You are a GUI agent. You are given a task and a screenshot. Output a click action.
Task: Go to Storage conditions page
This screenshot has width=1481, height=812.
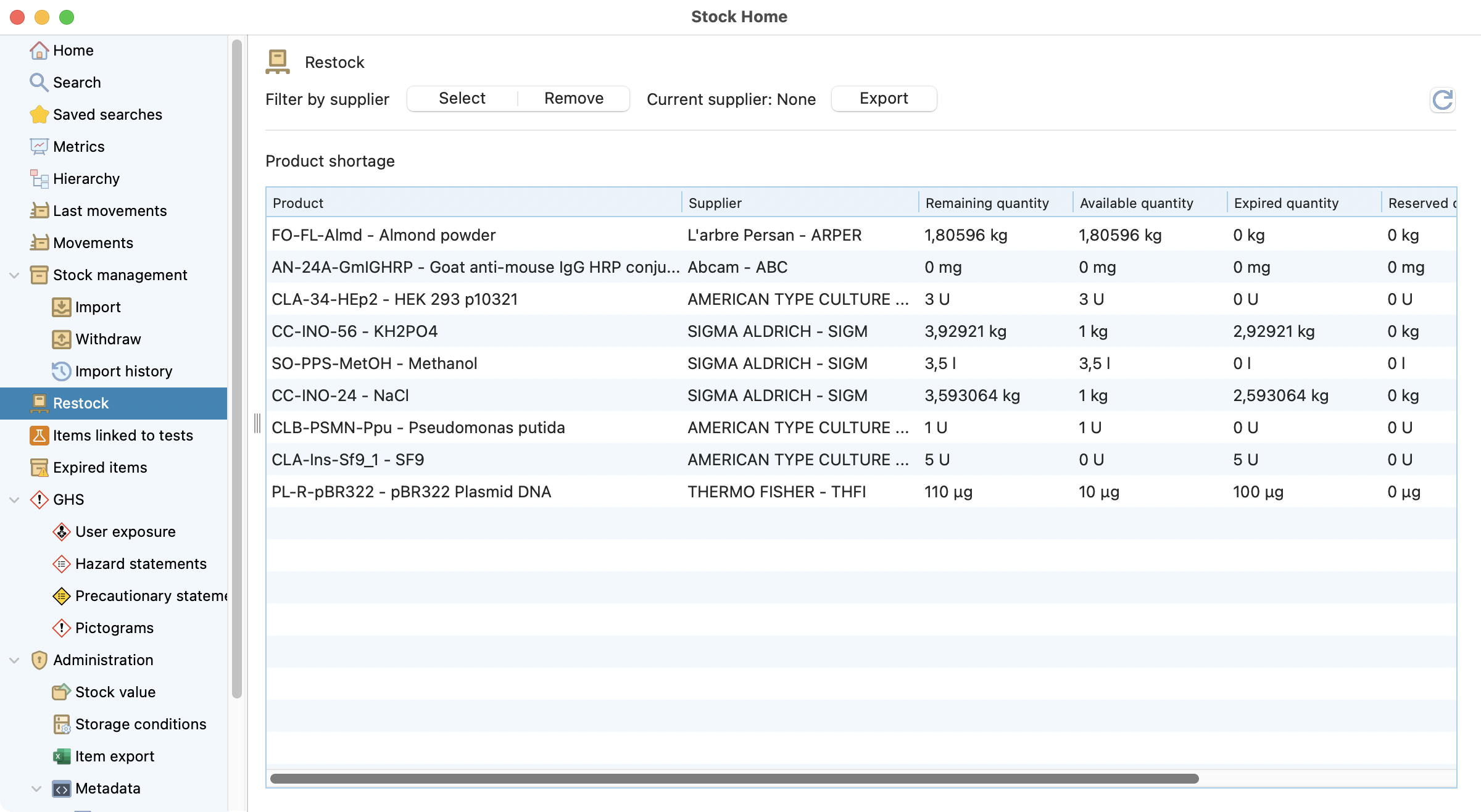pyautogui.click(x=140, y=724)
